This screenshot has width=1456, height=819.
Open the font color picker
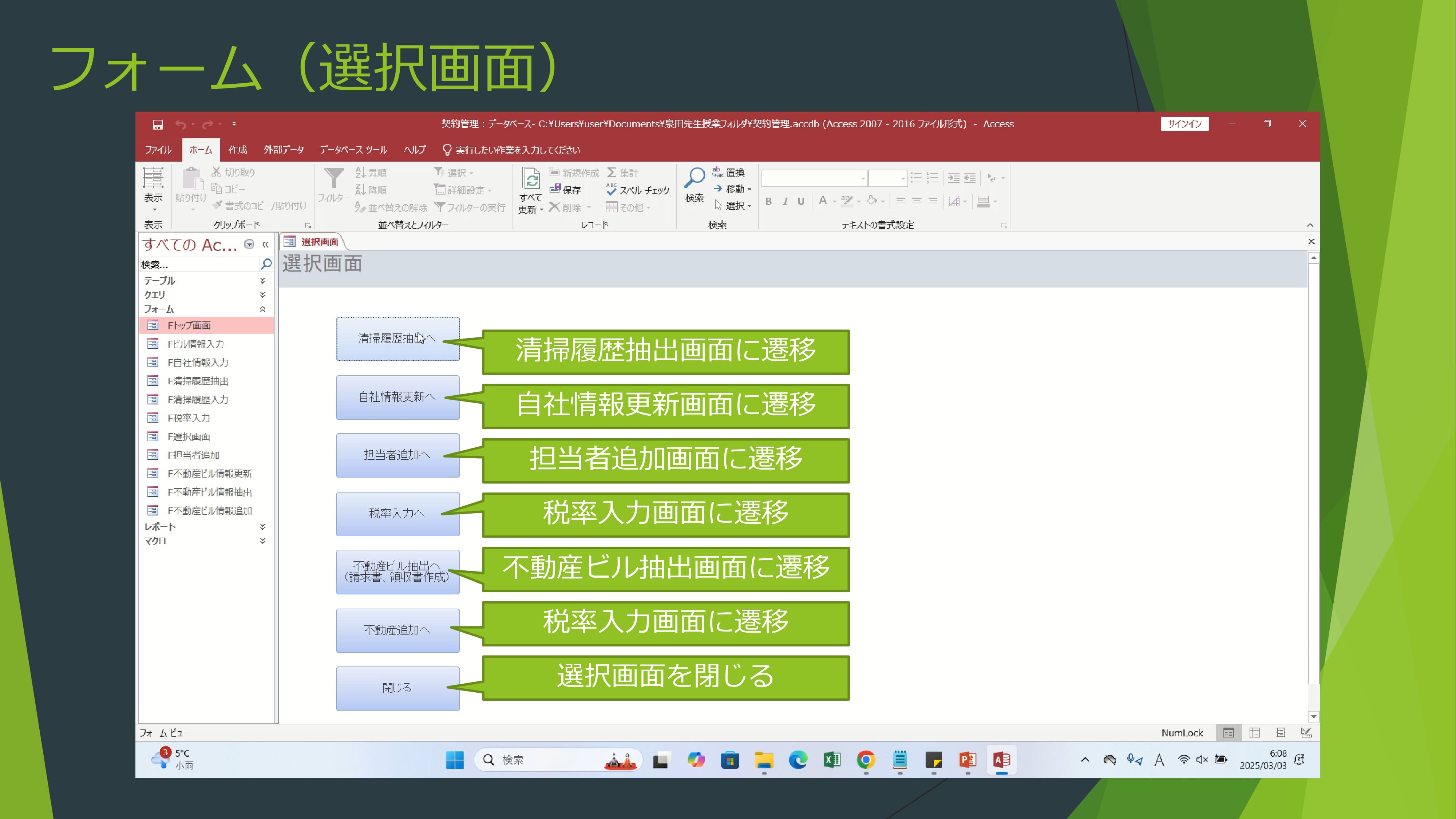(827, 201)
